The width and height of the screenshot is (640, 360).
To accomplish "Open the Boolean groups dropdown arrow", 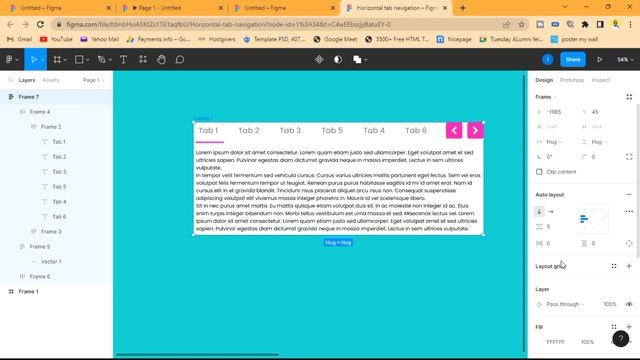I will click(x=366, y=60).
